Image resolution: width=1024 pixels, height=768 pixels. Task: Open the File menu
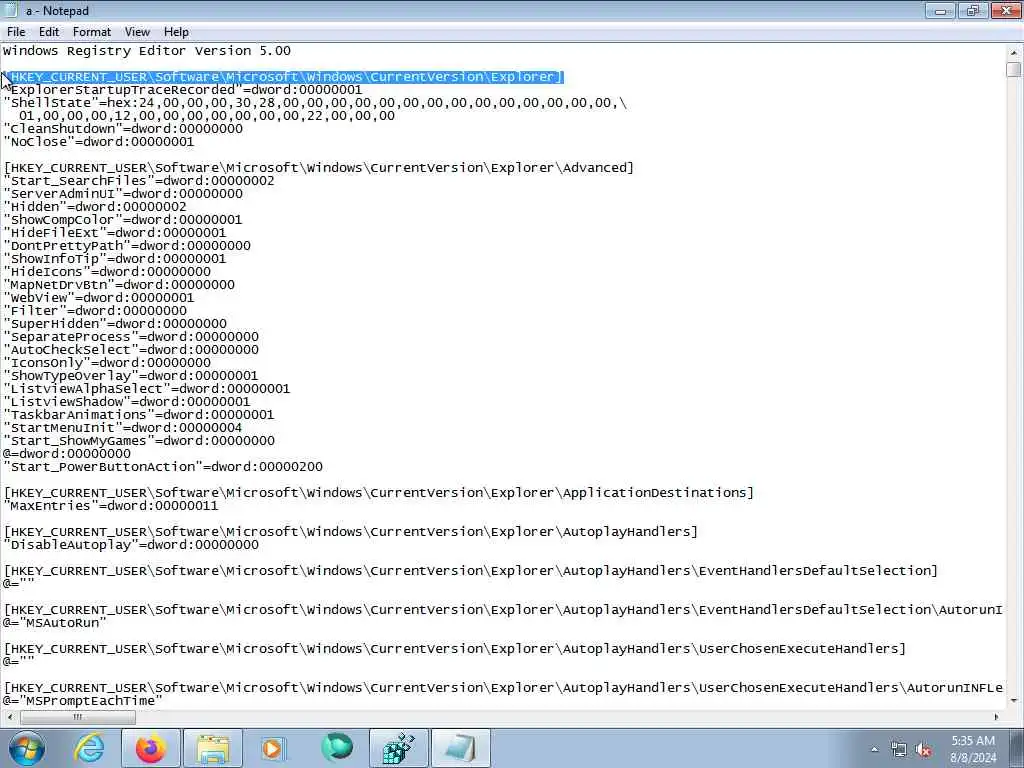16,32
